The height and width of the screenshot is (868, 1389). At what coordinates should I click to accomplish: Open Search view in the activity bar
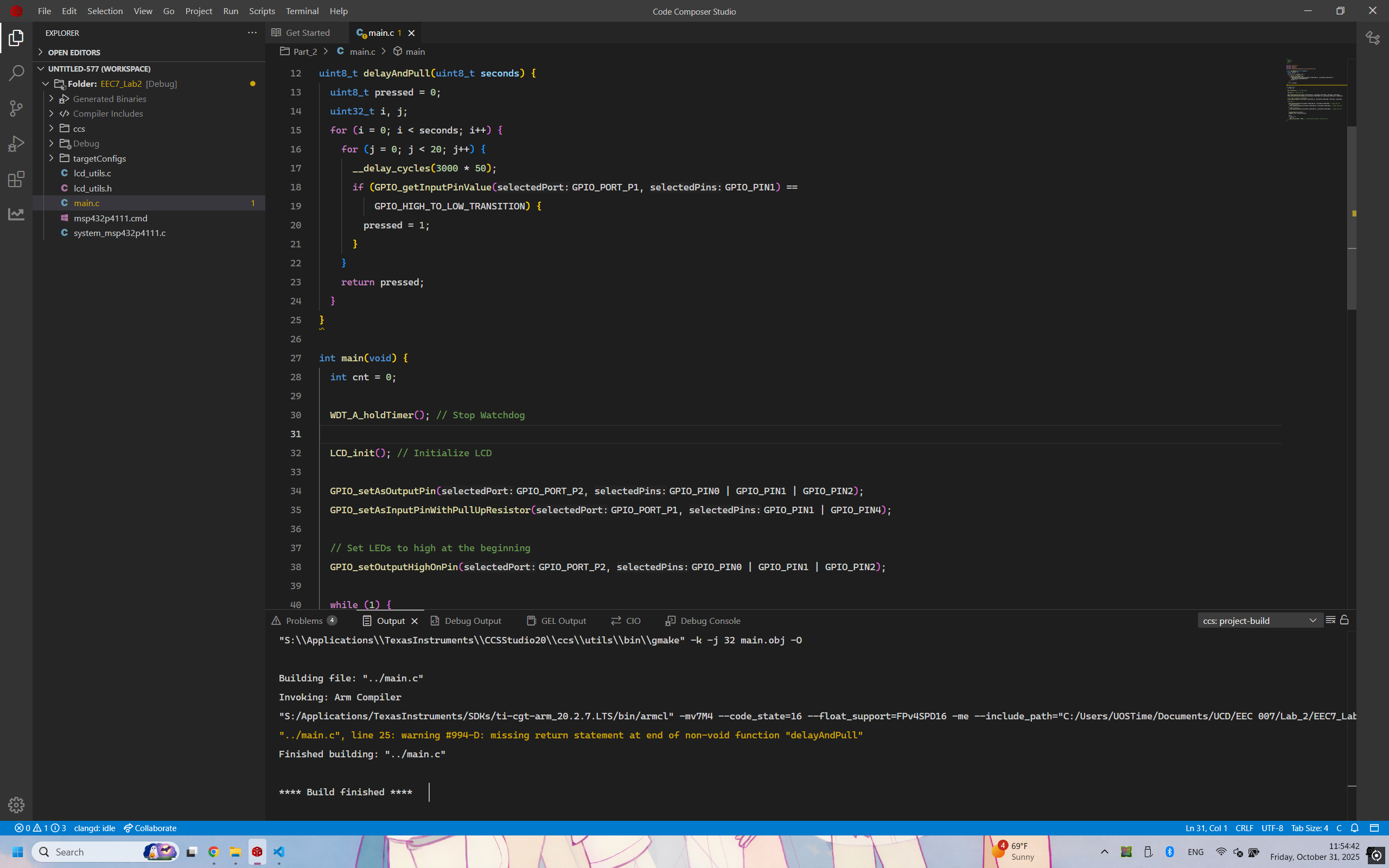[16, 73]
